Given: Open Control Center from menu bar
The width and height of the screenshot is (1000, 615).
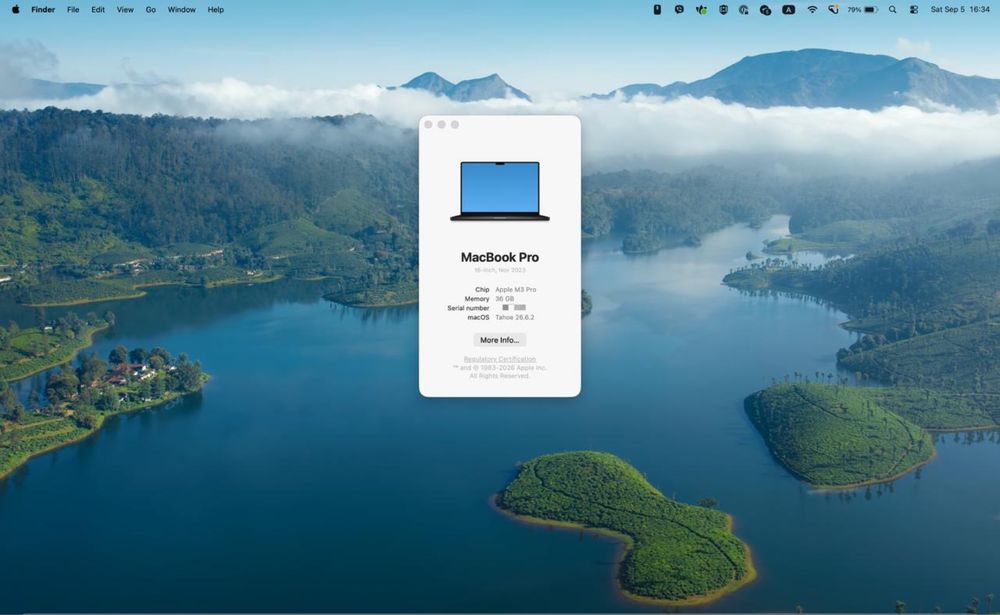Looking at the screenshot, I should [x=914, y=10].
